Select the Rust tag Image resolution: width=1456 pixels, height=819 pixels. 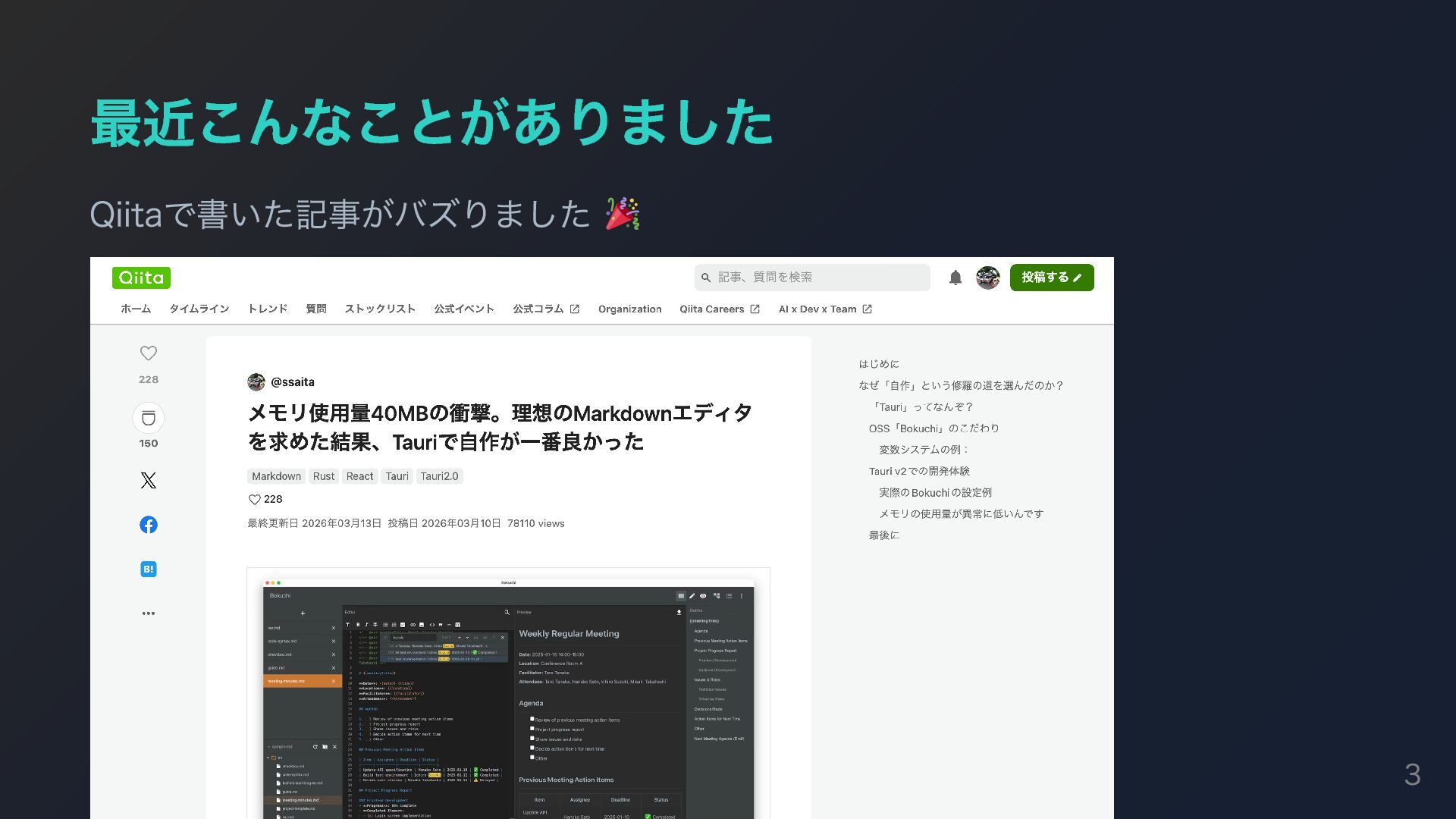323,476
